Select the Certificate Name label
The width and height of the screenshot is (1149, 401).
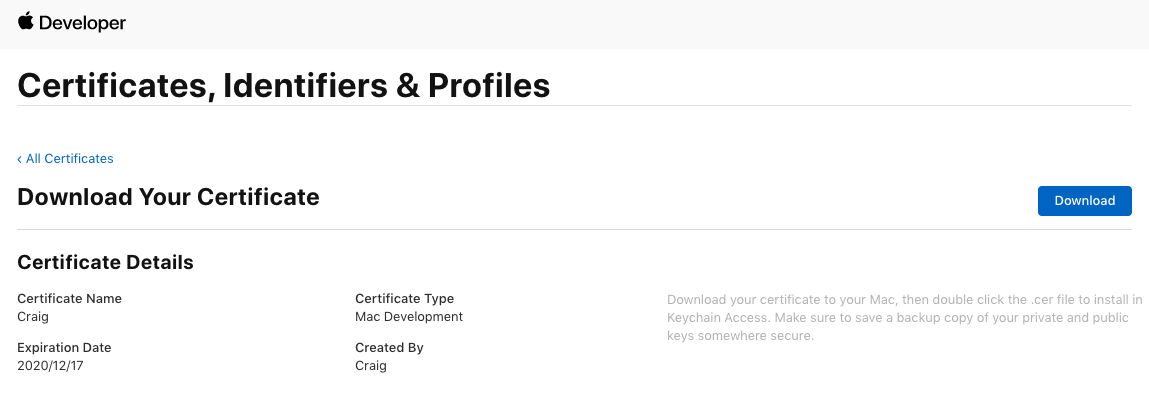click(x=70, y=298)
